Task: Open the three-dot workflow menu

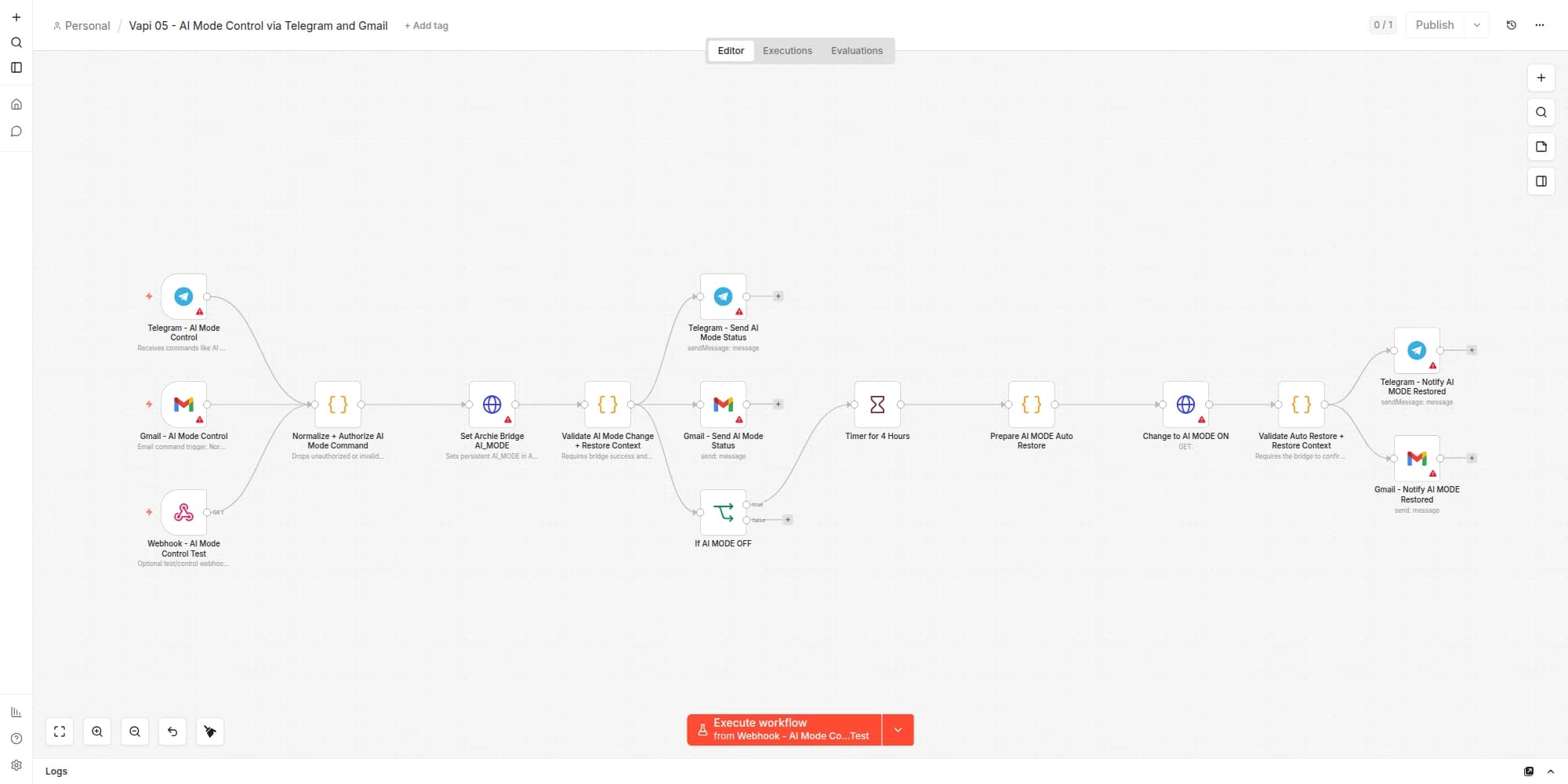Action: [1540, 25]
